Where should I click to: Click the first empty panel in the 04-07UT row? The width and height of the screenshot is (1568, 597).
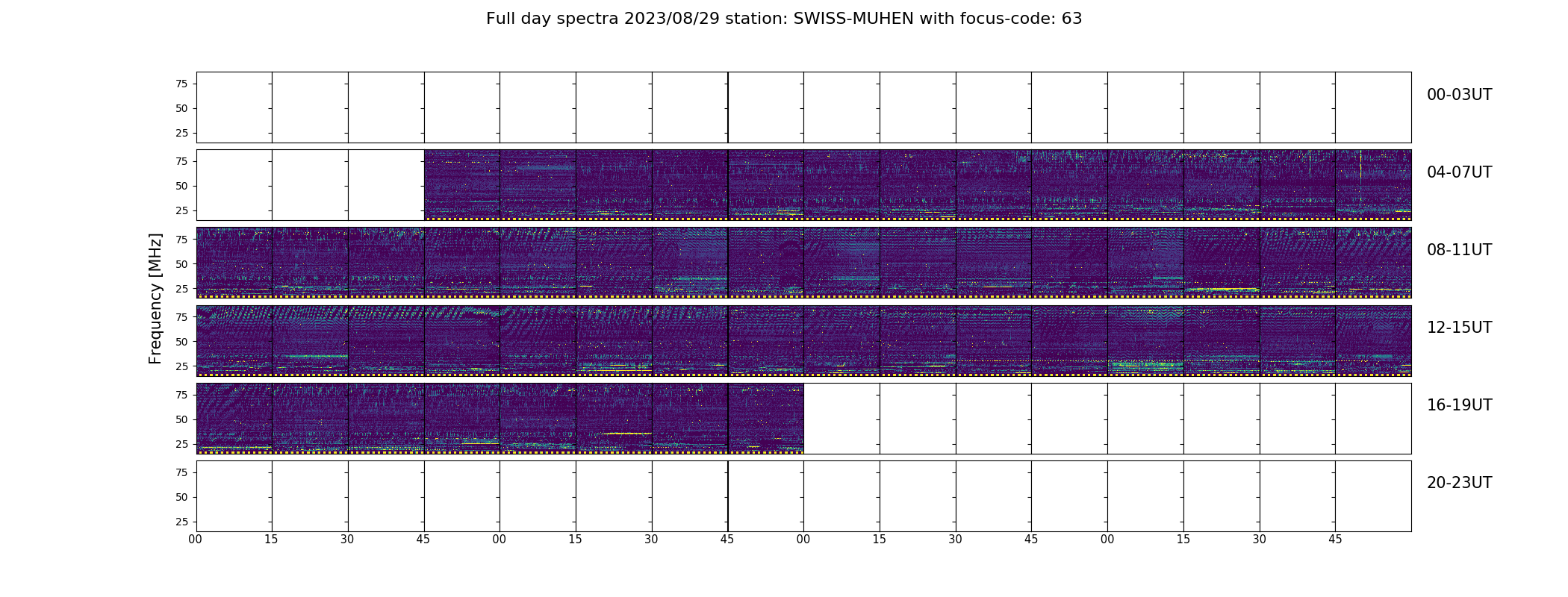pos(234,185)
